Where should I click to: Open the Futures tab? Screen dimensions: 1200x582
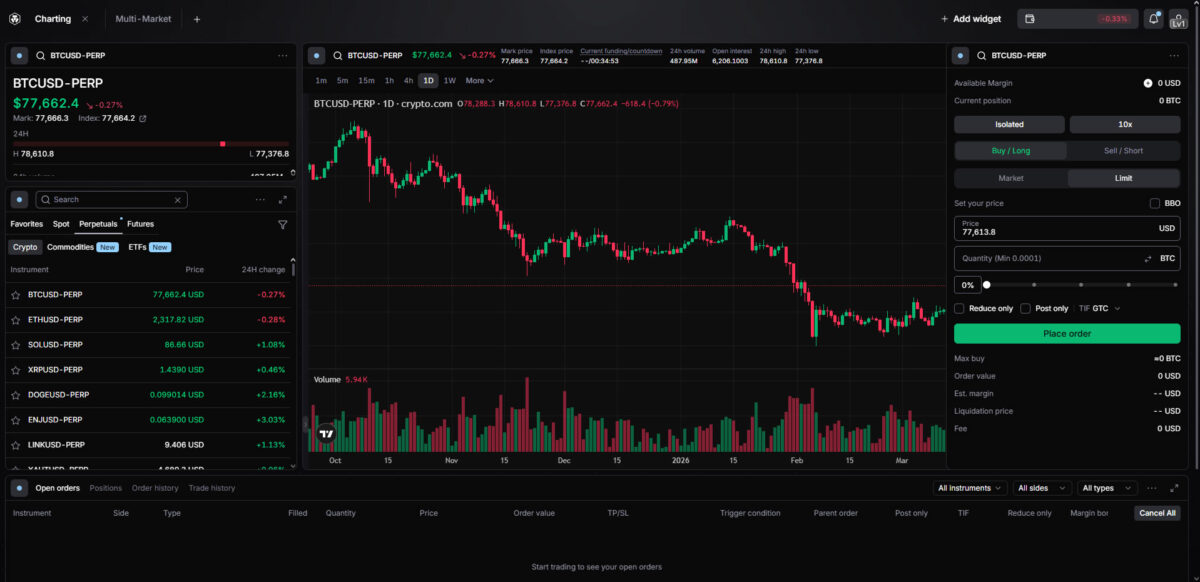(x=140, y=224)
